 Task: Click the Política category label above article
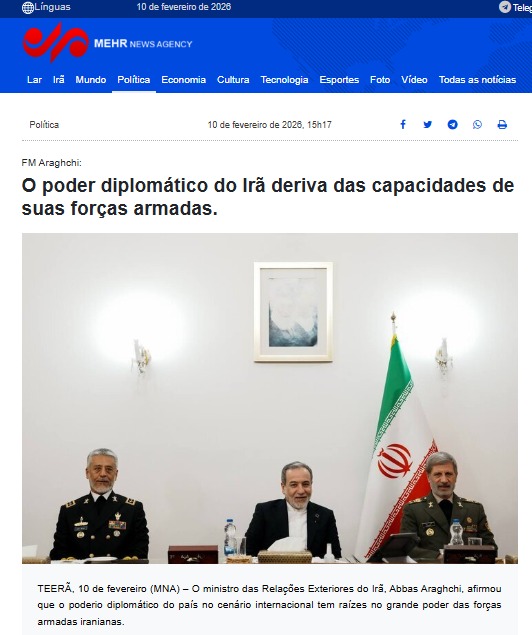(x=44, y=125)
